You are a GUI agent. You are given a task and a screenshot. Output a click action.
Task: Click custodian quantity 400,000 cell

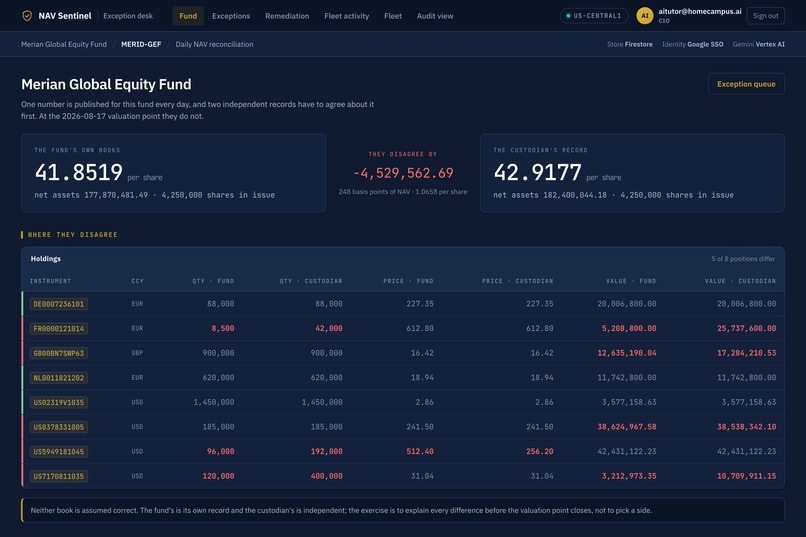point(326,476)
